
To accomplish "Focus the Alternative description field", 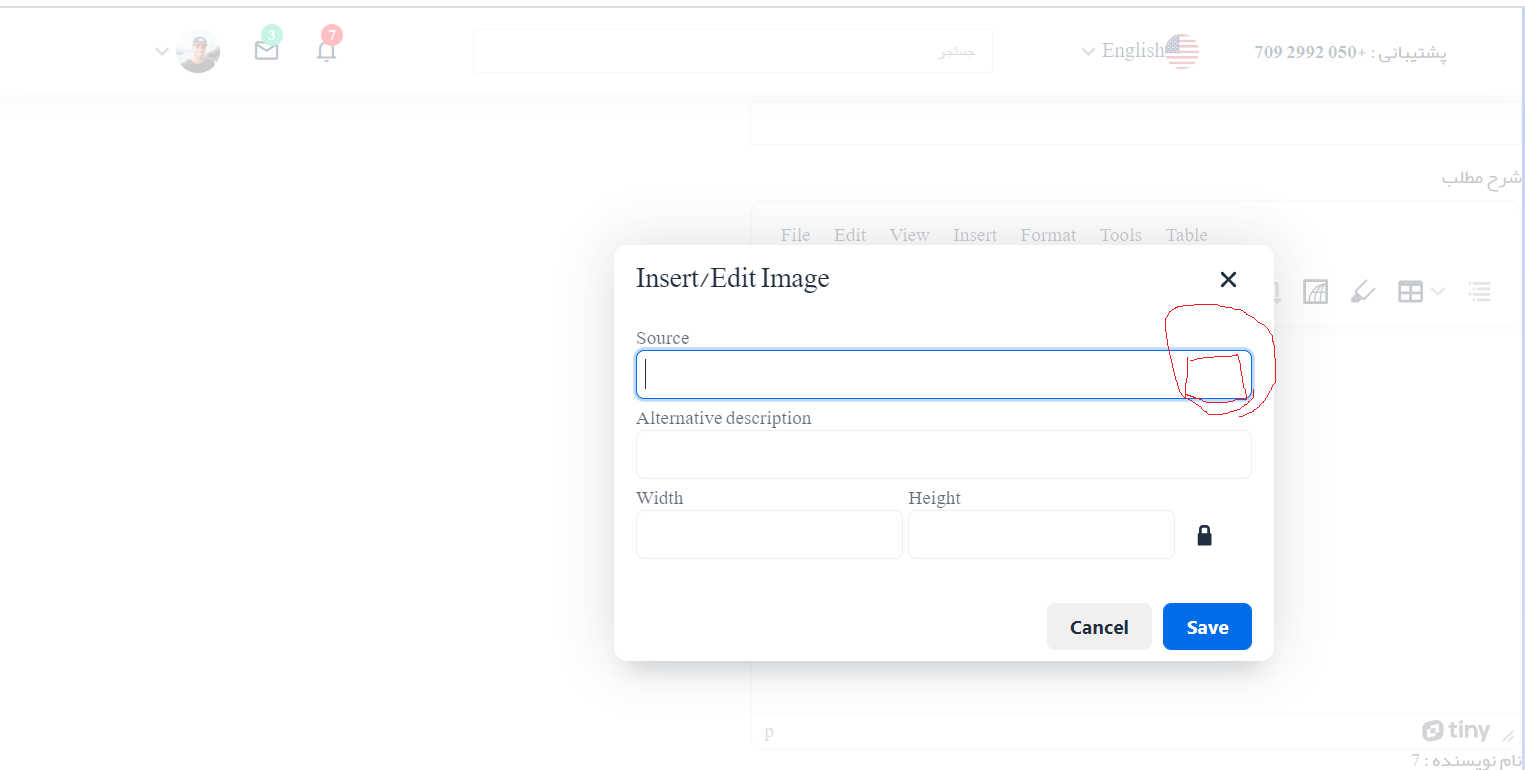I will pyautogui.click(x=943, y=455).
